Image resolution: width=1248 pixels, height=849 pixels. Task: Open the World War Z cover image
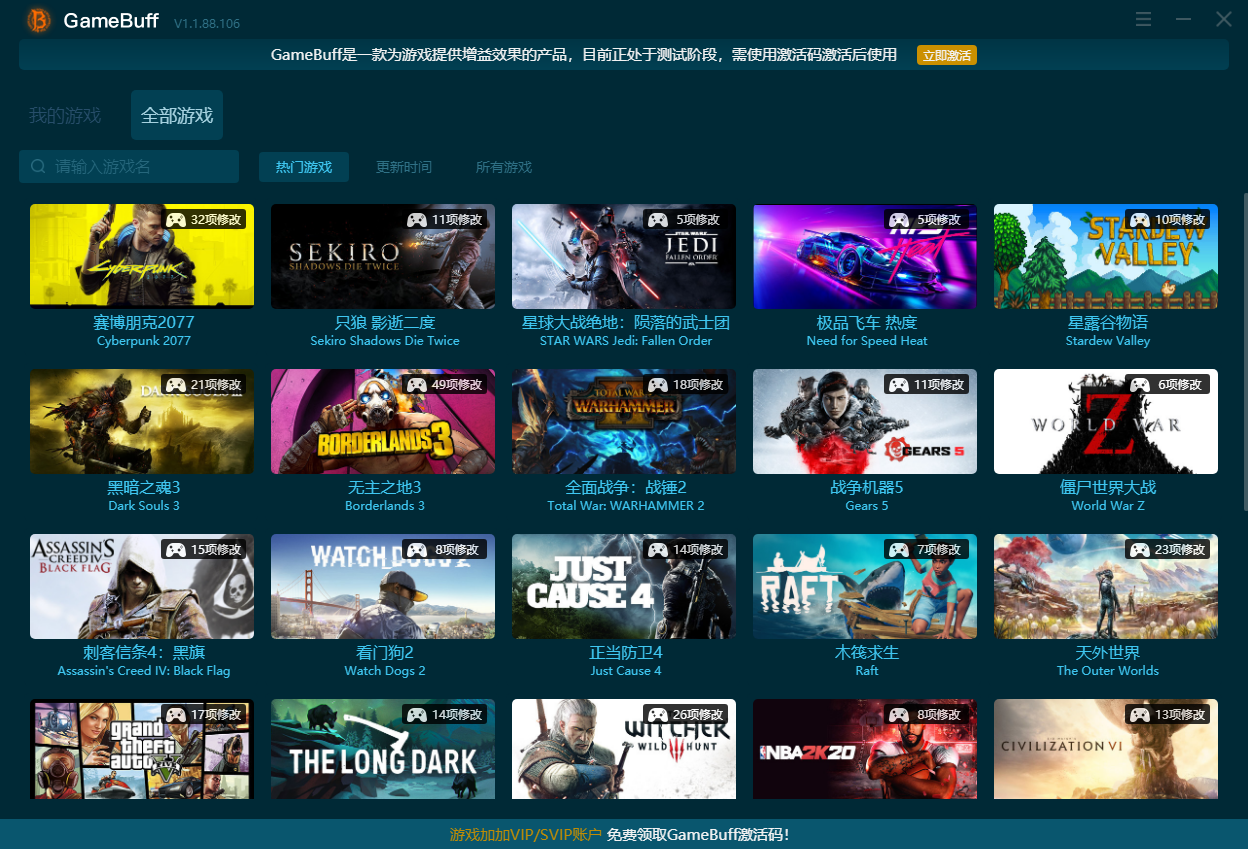click(1106, 422)
